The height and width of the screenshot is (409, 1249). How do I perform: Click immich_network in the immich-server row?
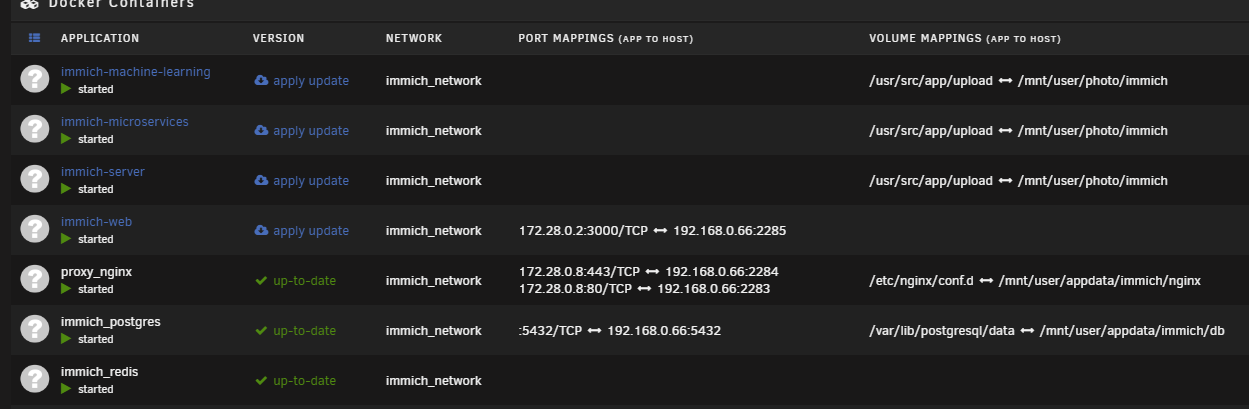(433, 180)
